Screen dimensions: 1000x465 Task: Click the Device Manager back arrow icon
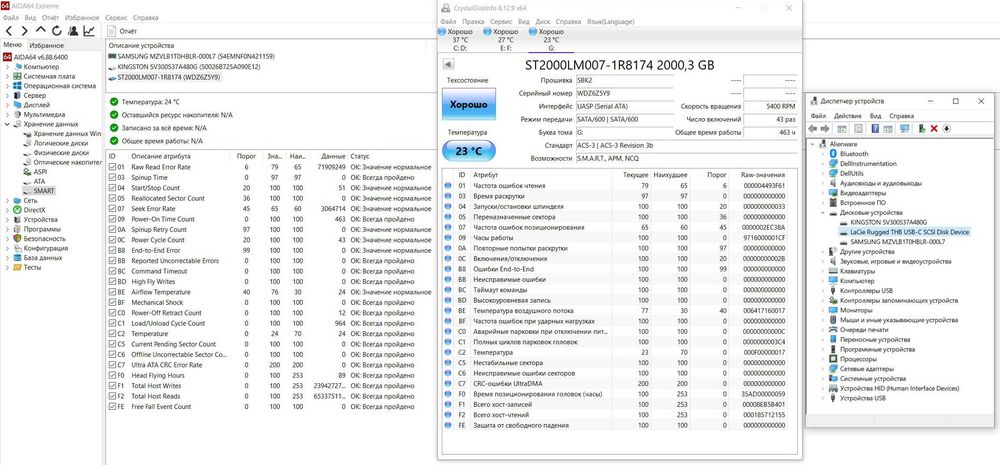click(812, 129)
